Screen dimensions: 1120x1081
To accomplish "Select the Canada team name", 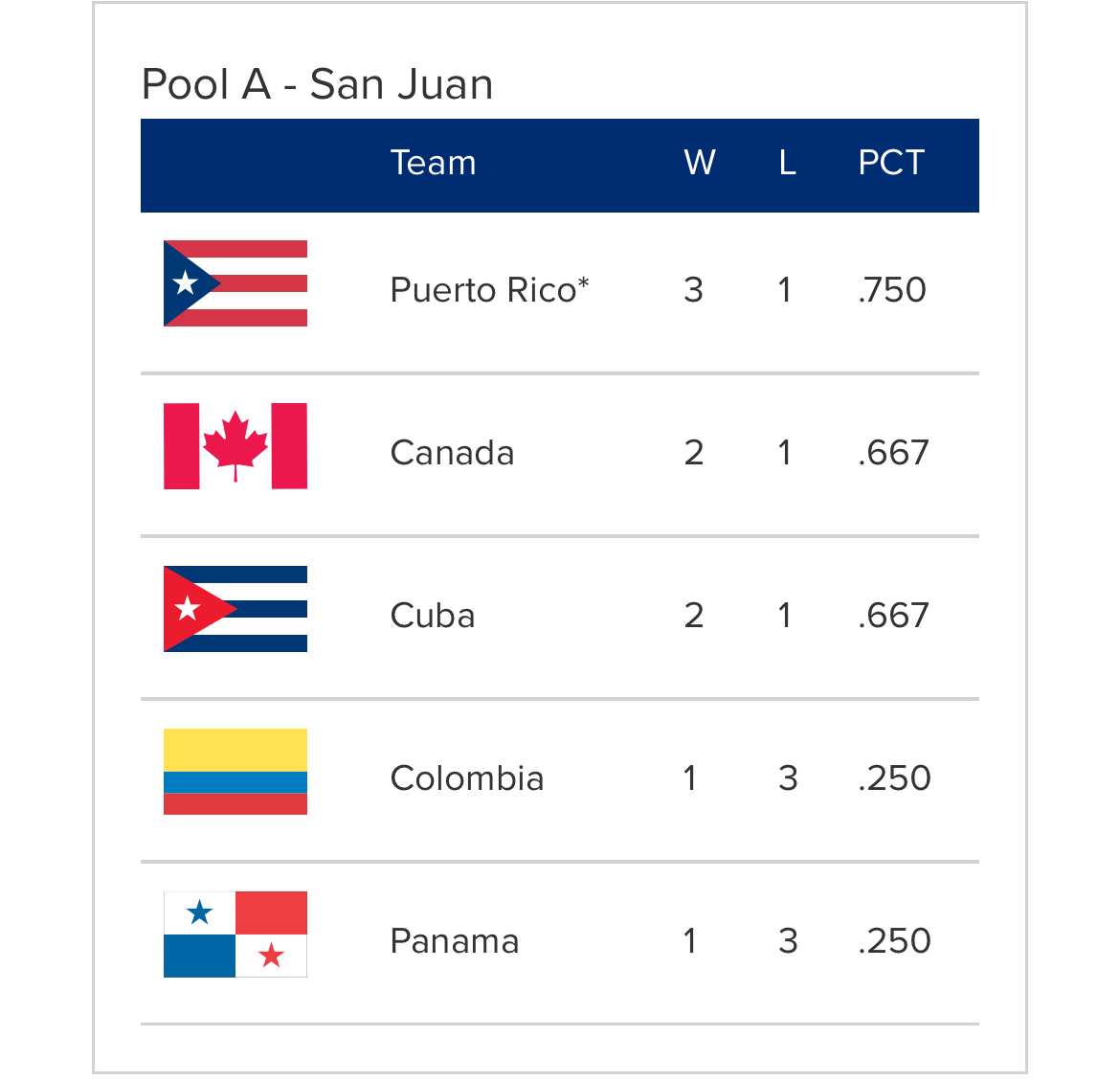I will pos(452,453).
